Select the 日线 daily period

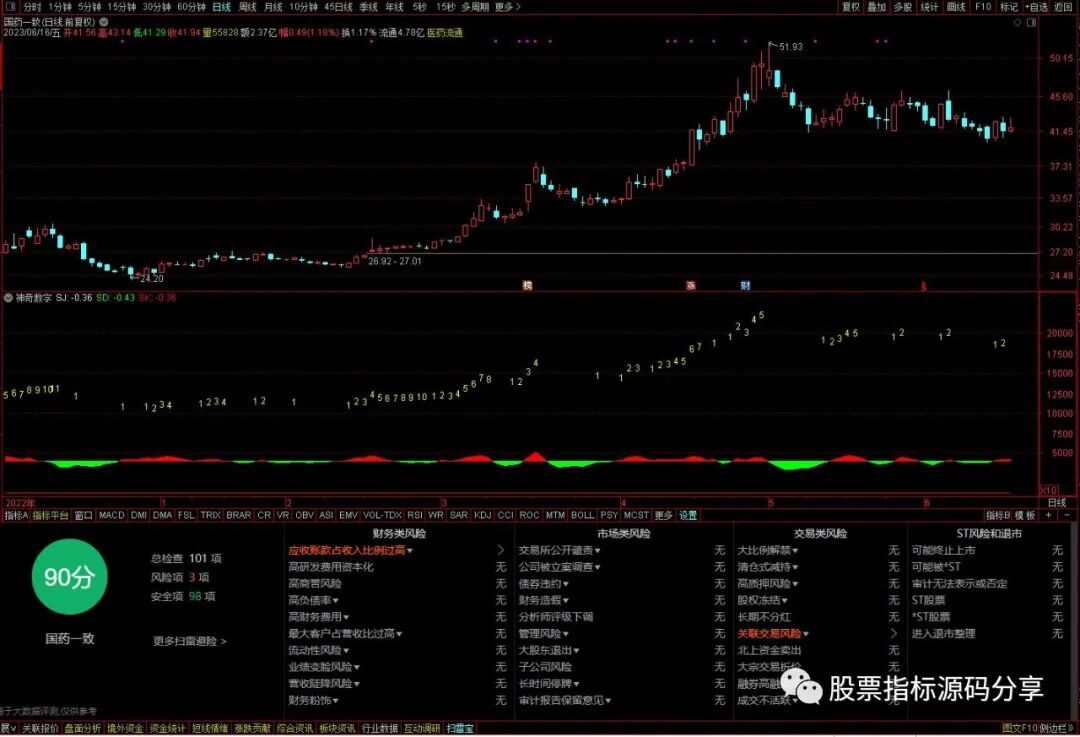[x=222, y=7]
